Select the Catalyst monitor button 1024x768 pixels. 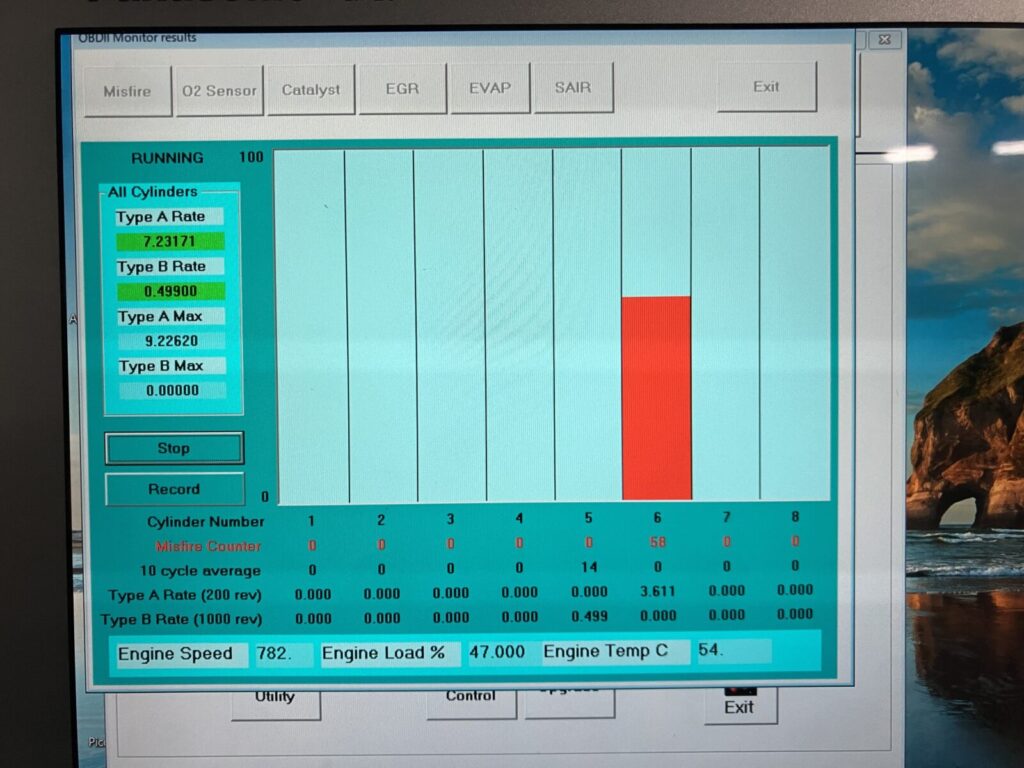click(311, 90)
